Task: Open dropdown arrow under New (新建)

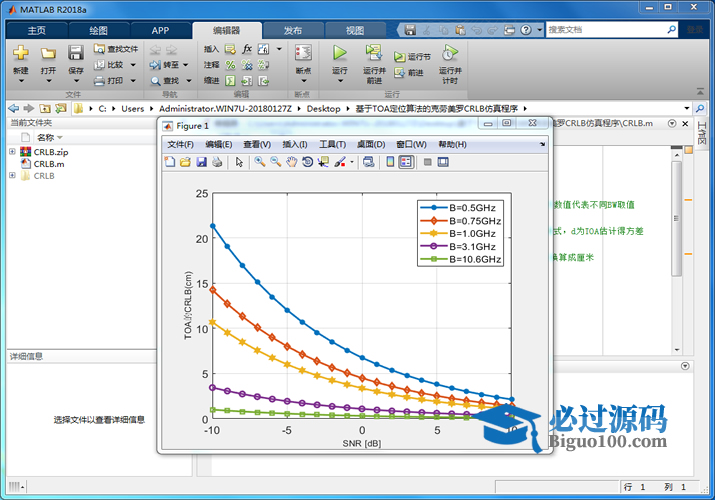Action: pos(21,81)
